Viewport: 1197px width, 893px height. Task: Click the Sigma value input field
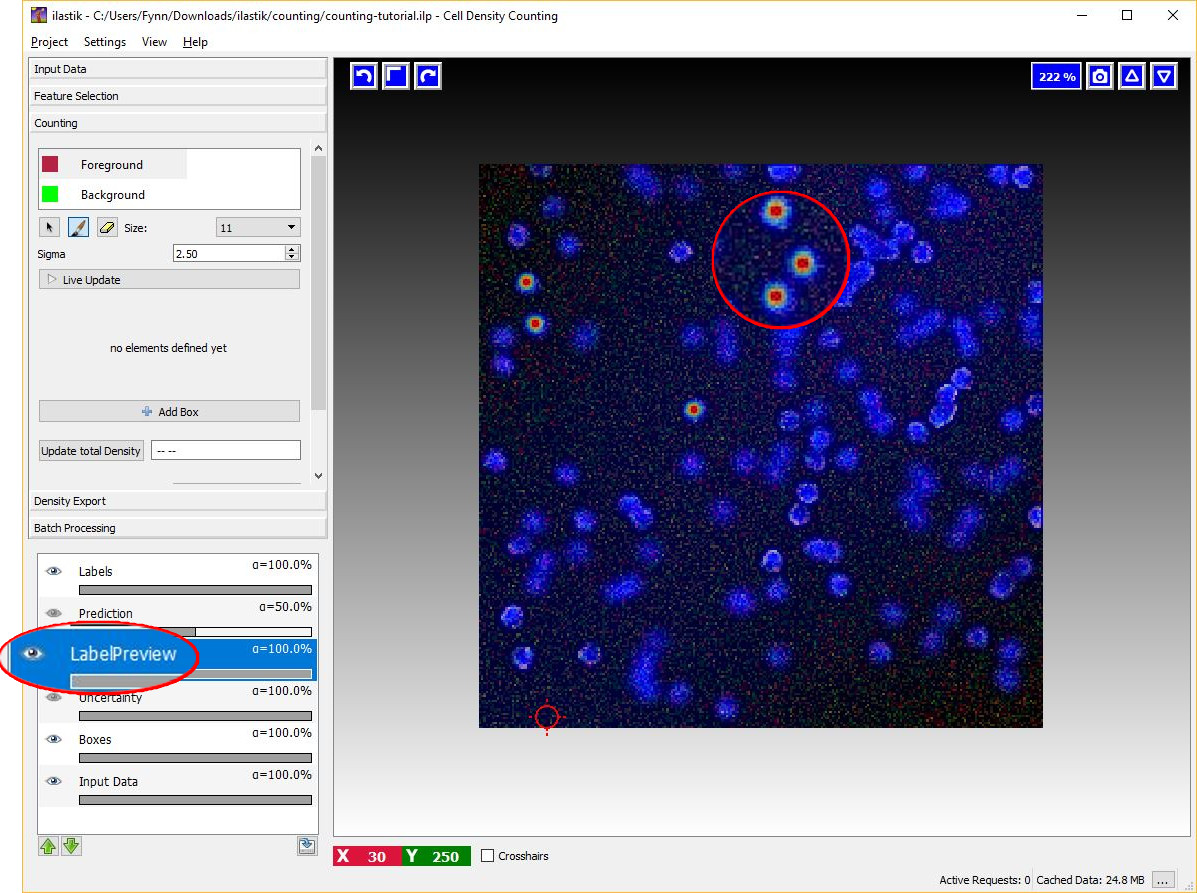pos(229,253)
